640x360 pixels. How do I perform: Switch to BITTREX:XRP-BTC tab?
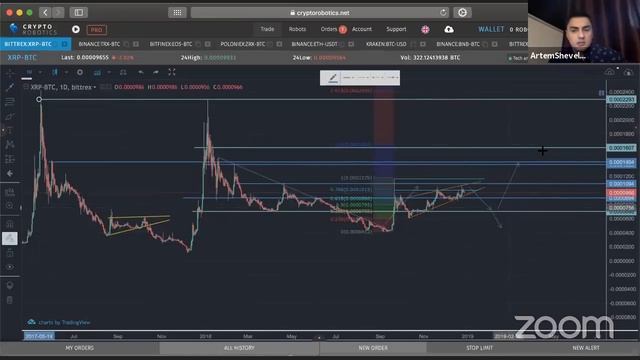(x=28, y=44)
